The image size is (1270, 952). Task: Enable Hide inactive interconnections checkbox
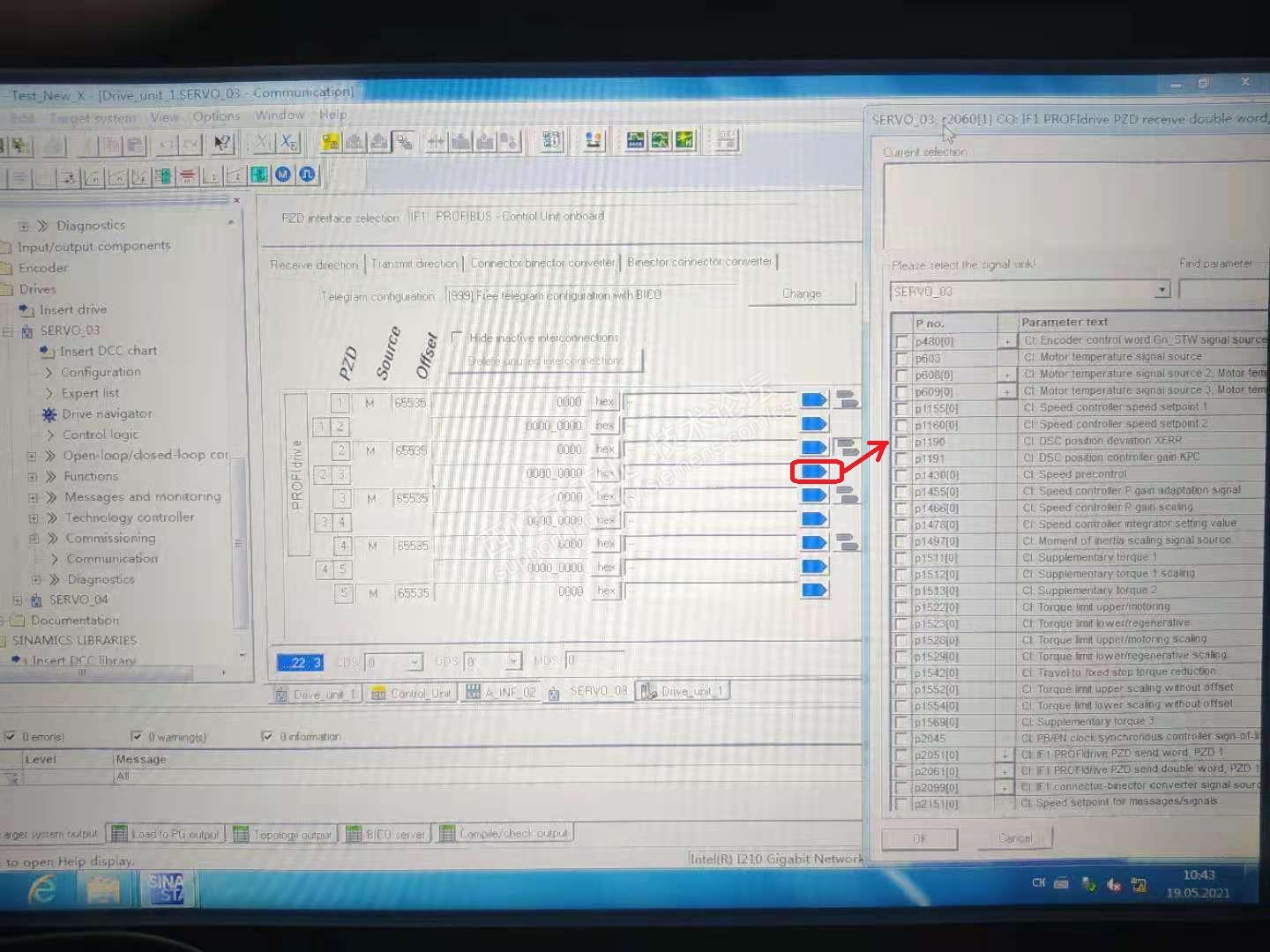click(456, 337)
